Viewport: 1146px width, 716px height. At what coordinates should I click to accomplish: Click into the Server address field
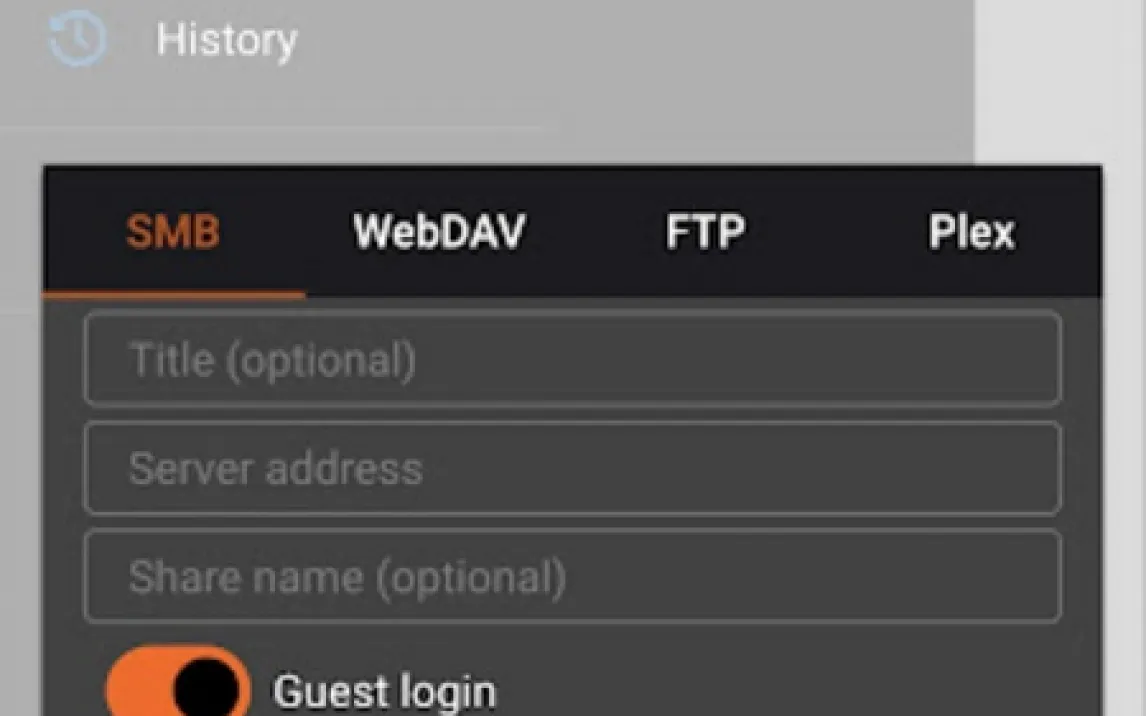572,469
